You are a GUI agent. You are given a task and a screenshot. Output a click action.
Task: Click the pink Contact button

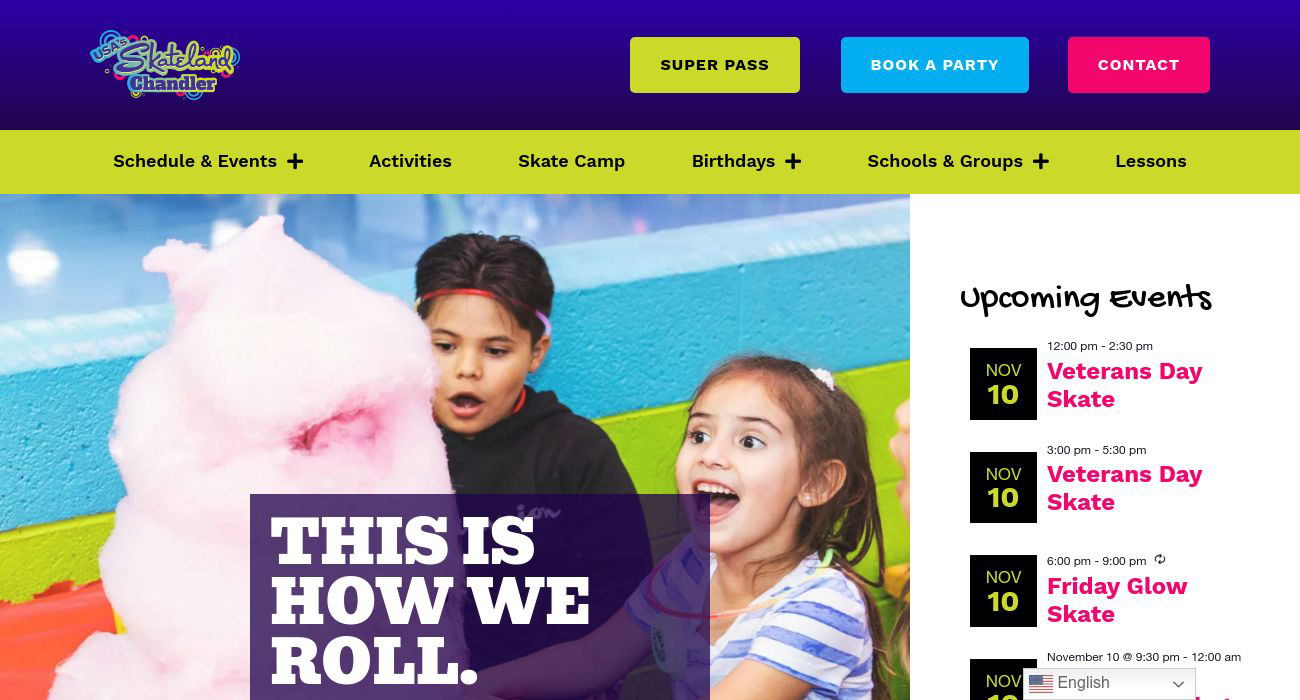[1139, 65]
